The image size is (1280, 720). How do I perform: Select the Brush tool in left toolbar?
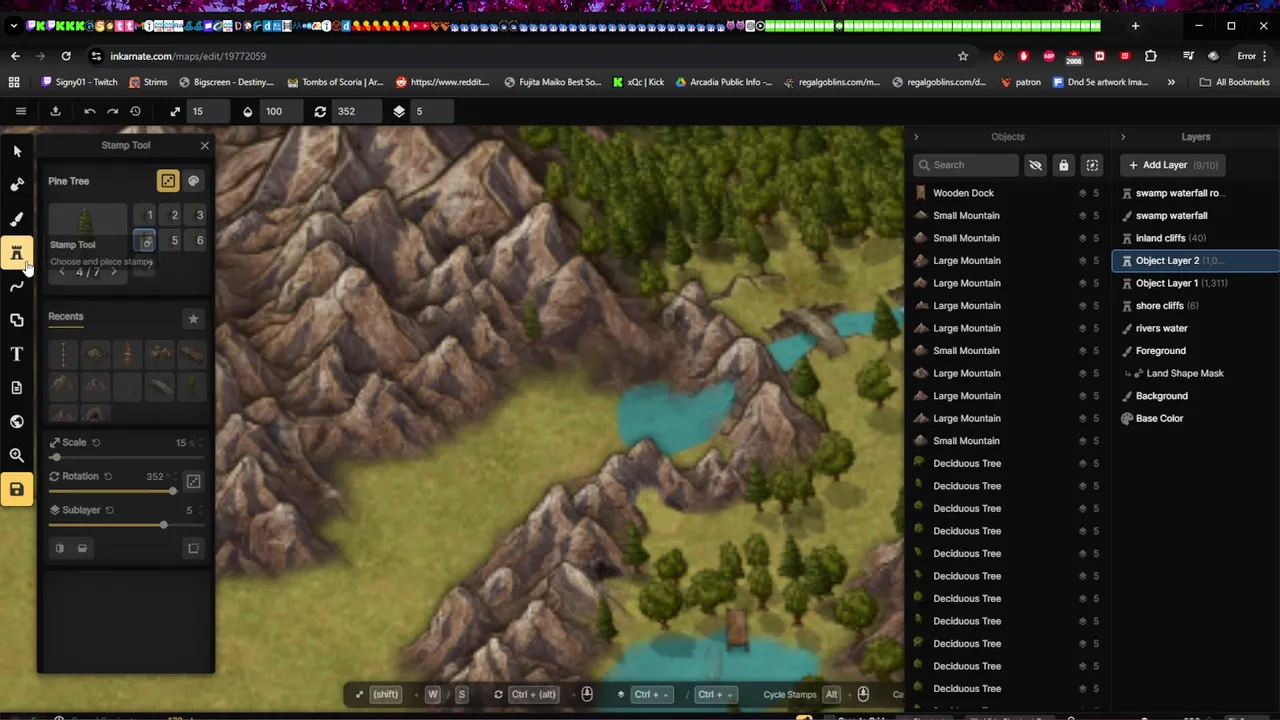tap(17, 219)
